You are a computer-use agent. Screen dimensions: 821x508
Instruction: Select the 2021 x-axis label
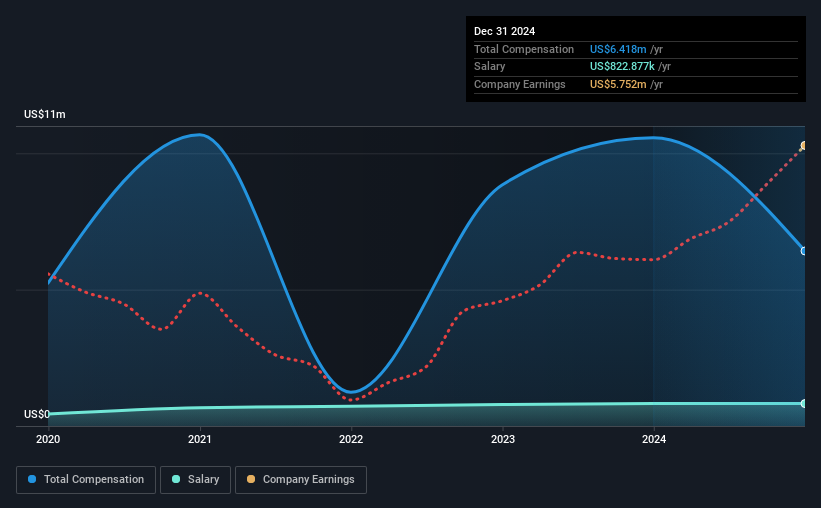[x=199, y=439]
